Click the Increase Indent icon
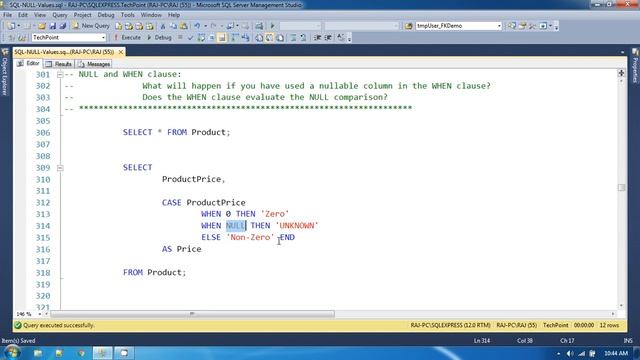Screen dimensions: 640x360 [328, 38]
